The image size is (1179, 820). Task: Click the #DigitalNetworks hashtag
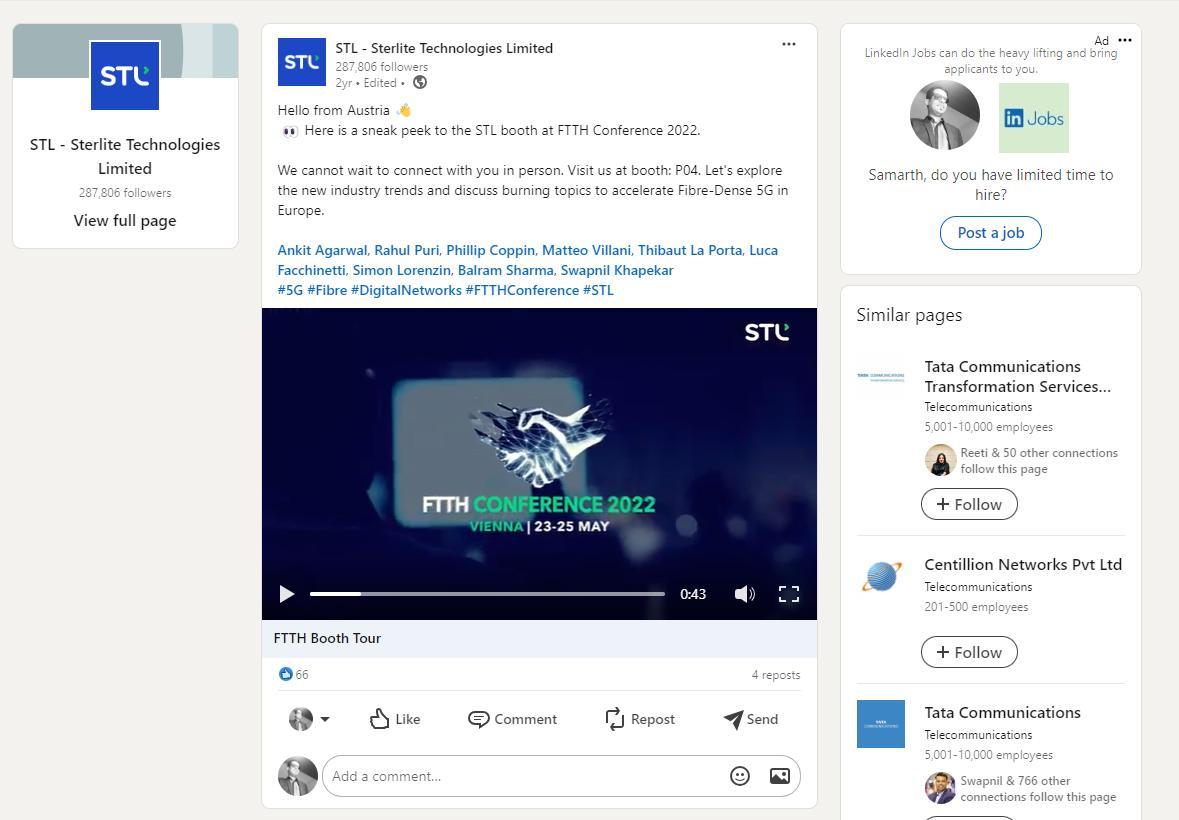406,290
